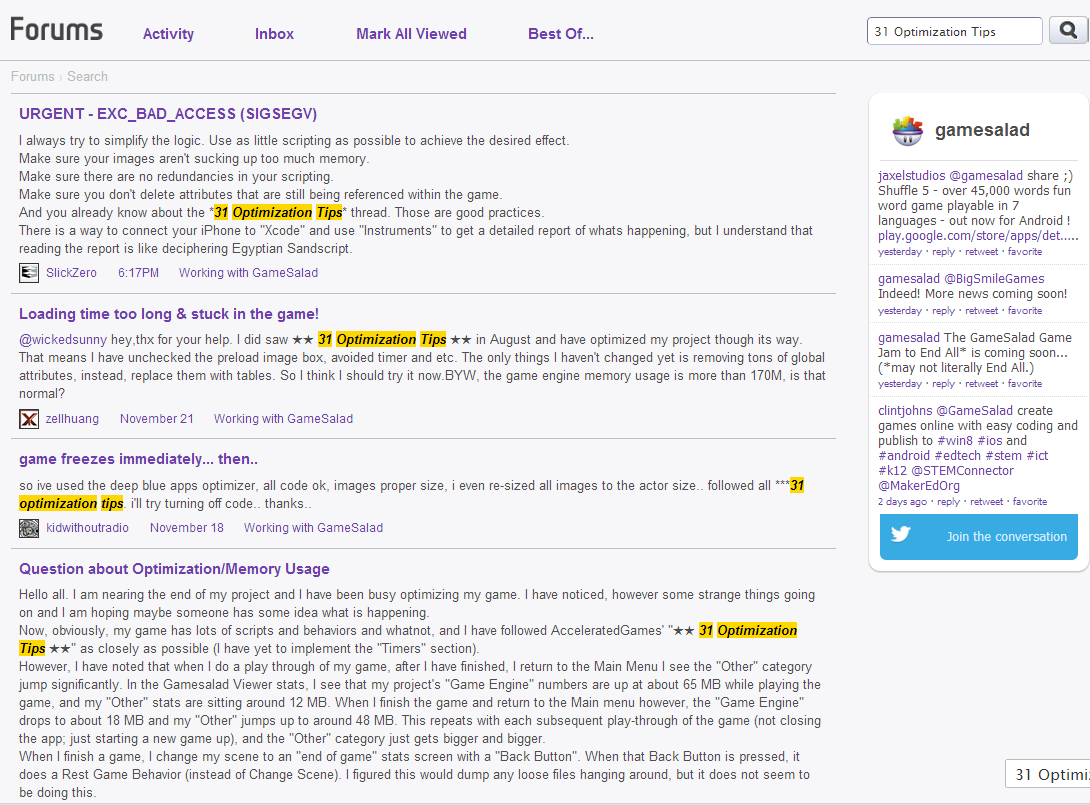The width and height of the screenshot is (1090, 805).
Task: Open Working with GameSalad under zellhuang
Action: [283, 419]
